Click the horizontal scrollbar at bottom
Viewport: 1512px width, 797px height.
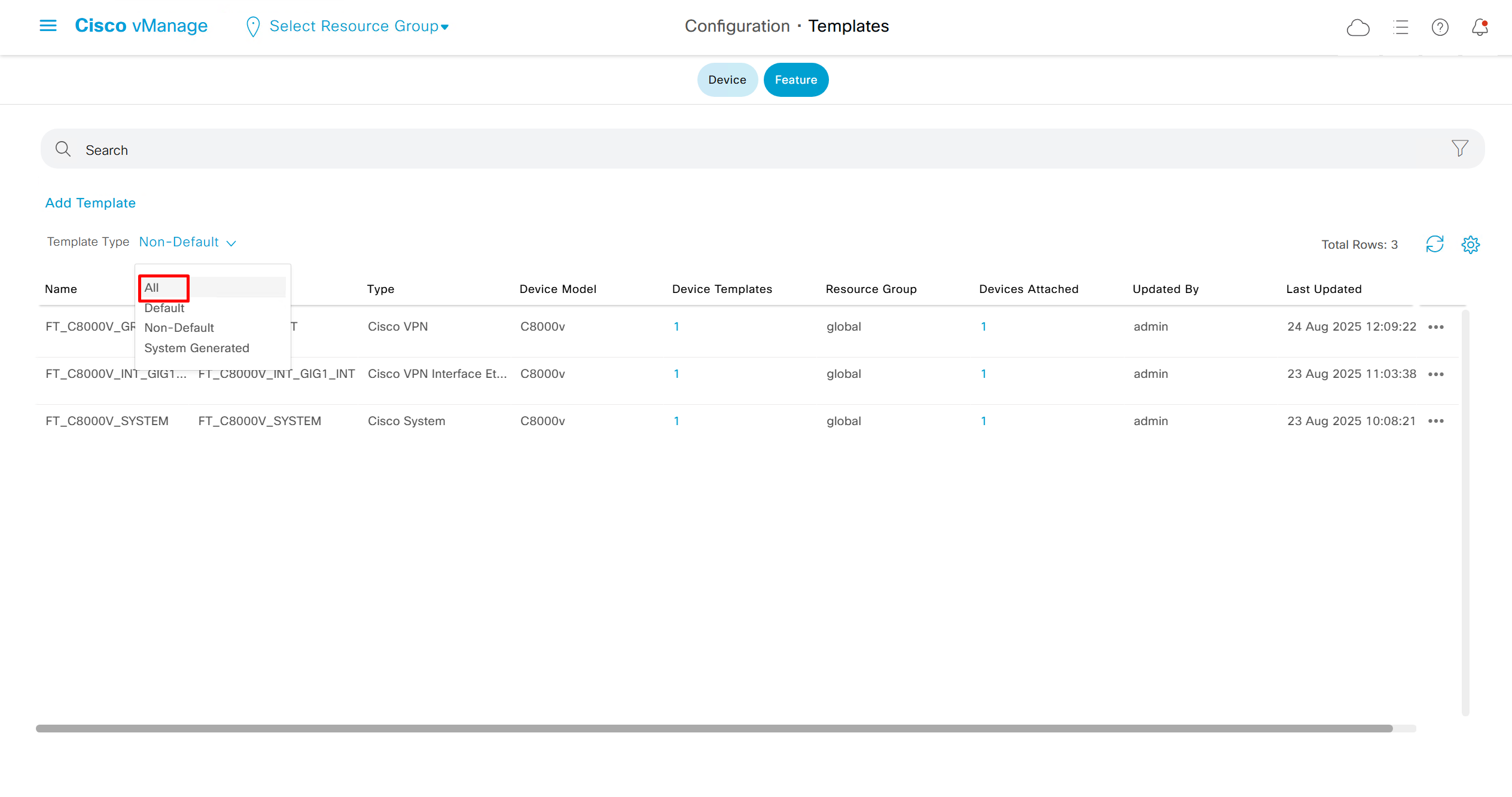point(714,728)
